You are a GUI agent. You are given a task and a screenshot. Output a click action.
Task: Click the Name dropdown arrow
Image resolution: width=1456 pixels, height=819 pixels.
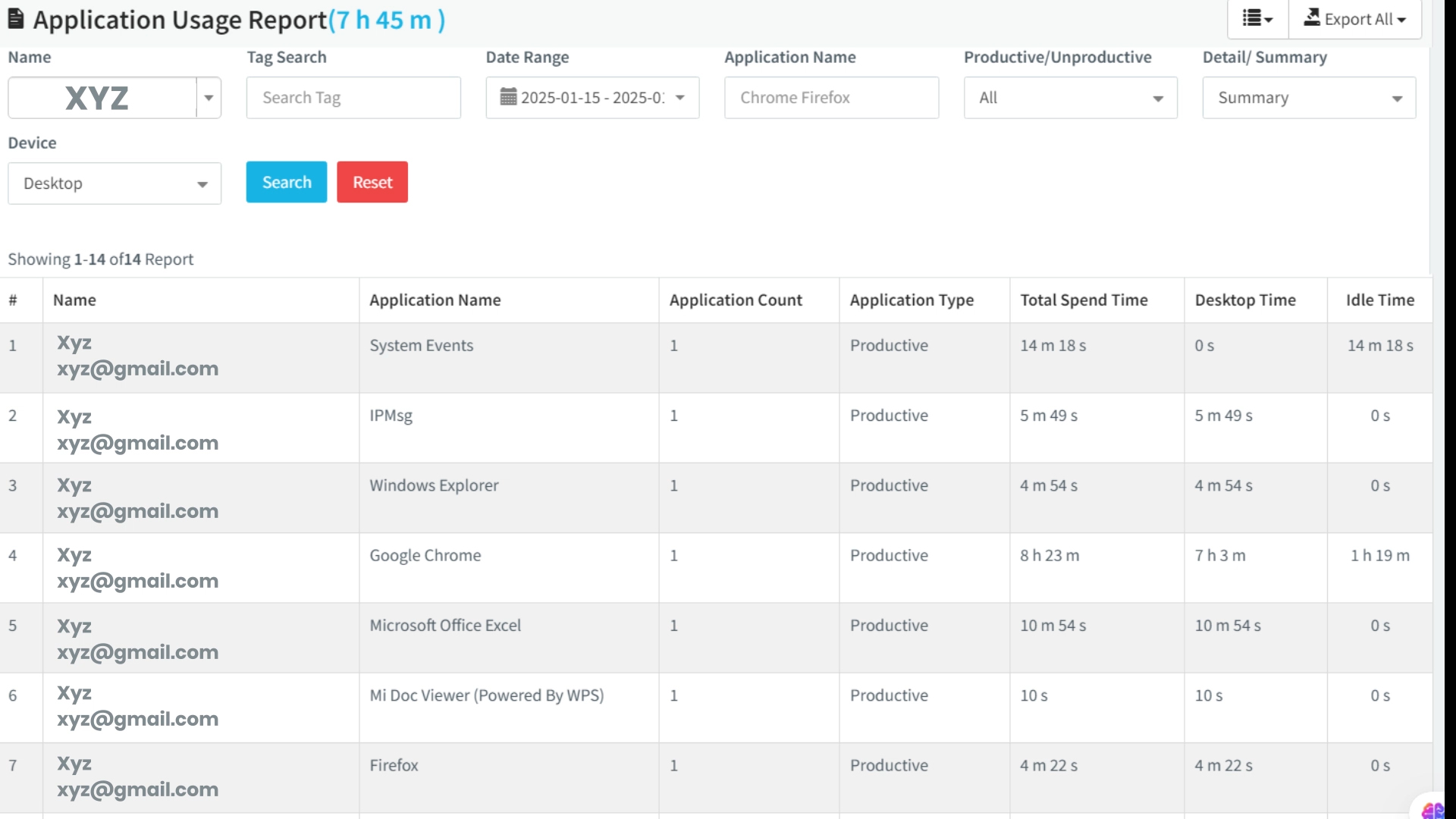click(x=209, y=98)
